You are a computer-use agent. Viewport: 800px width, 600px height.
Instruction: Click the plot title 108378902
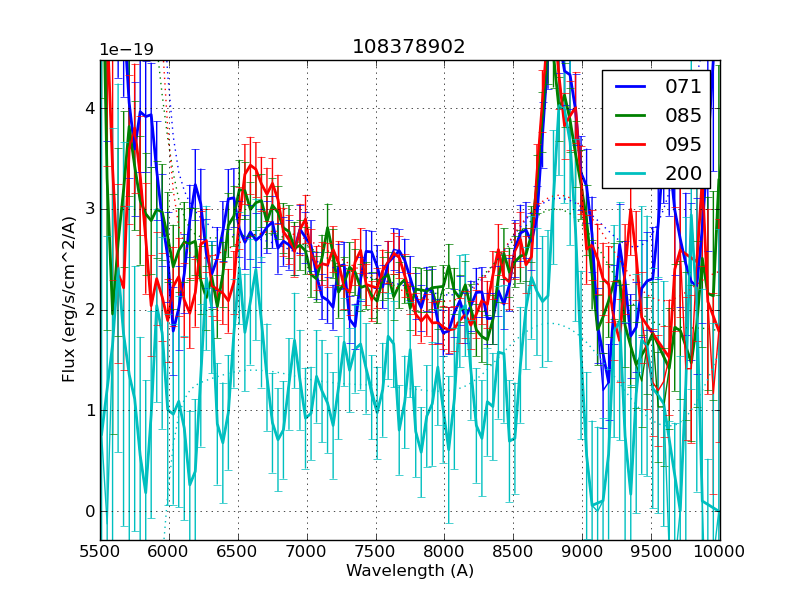409,47
